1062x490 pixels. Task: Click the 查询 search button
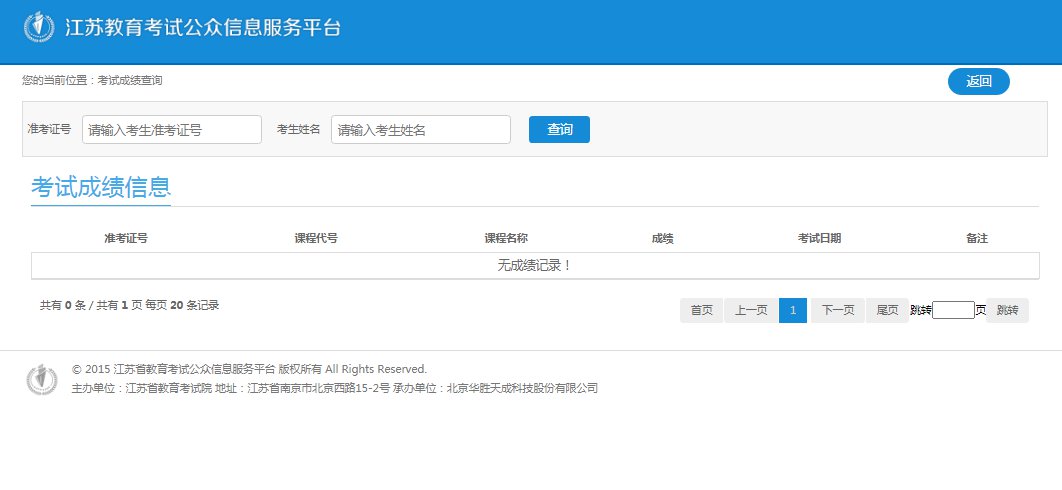[559, 130]
